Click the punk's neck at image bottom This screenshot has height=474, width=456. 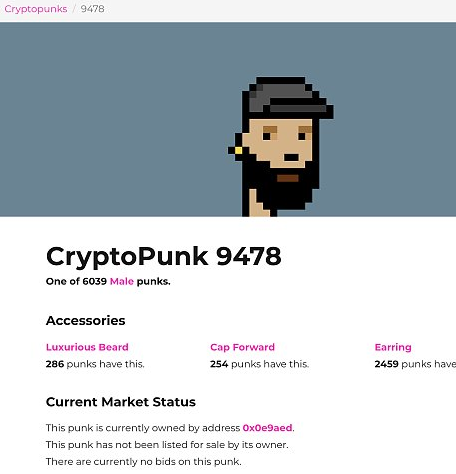click(x=258, y=204)
